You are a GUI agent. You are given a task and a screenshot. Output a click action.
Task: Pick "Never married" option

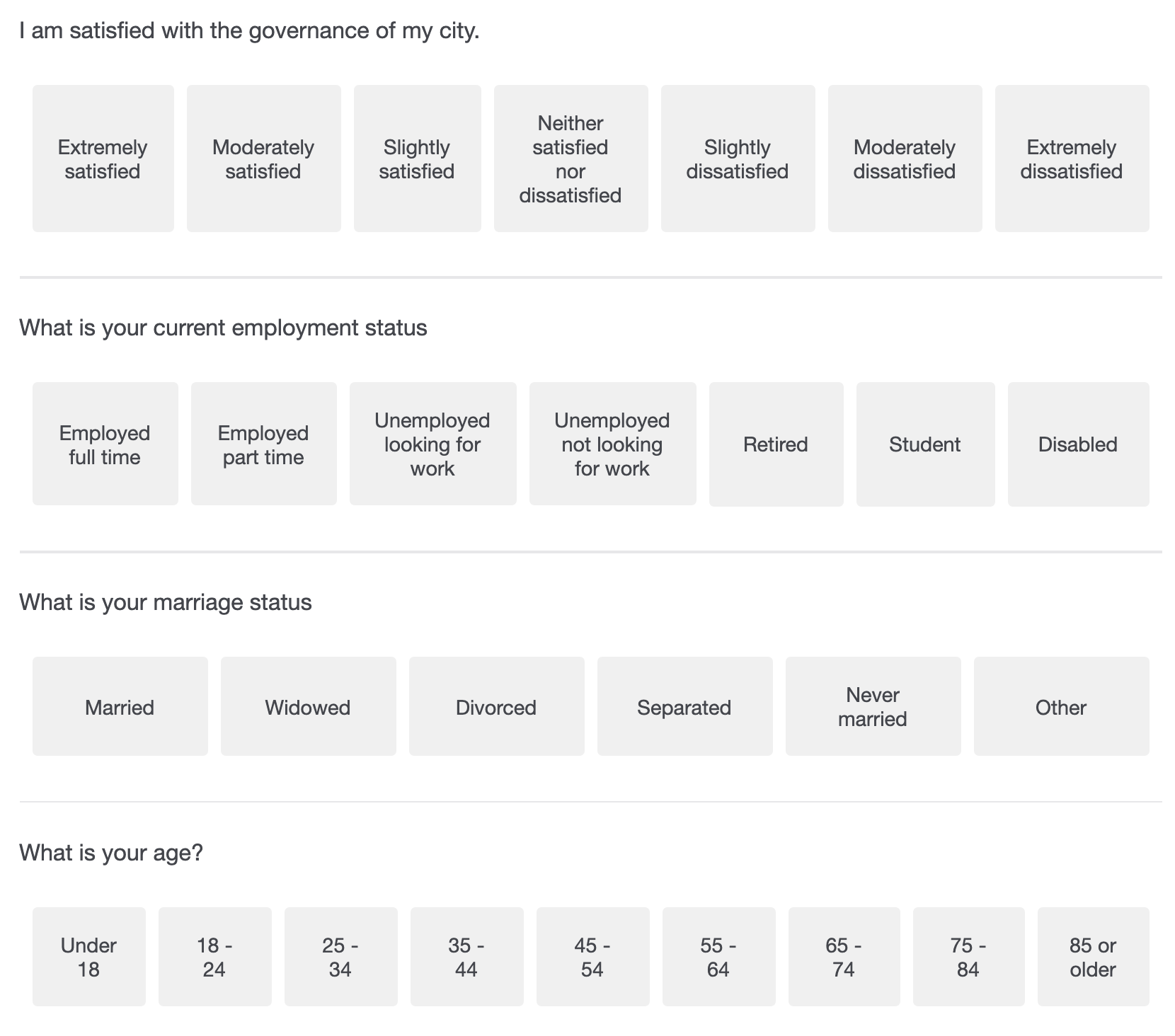[873, 706]
